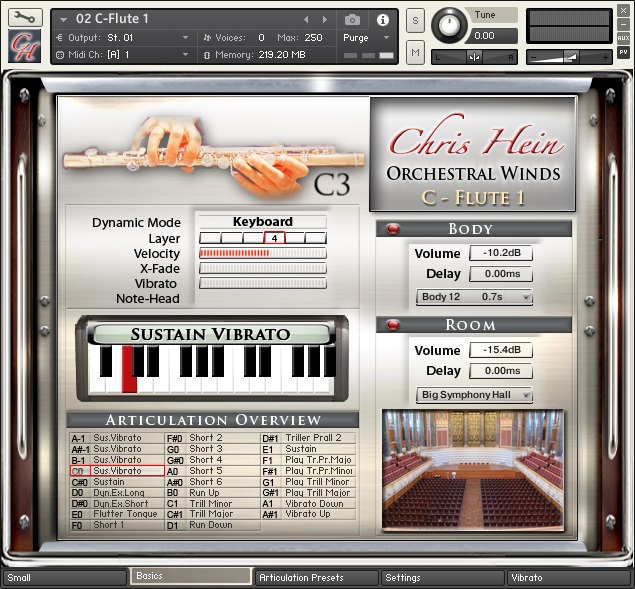Image resolution: width=635 pixels, height=589 pixels.
Task: Select D1 Run Down articulation
Action: tap(213, 525)
